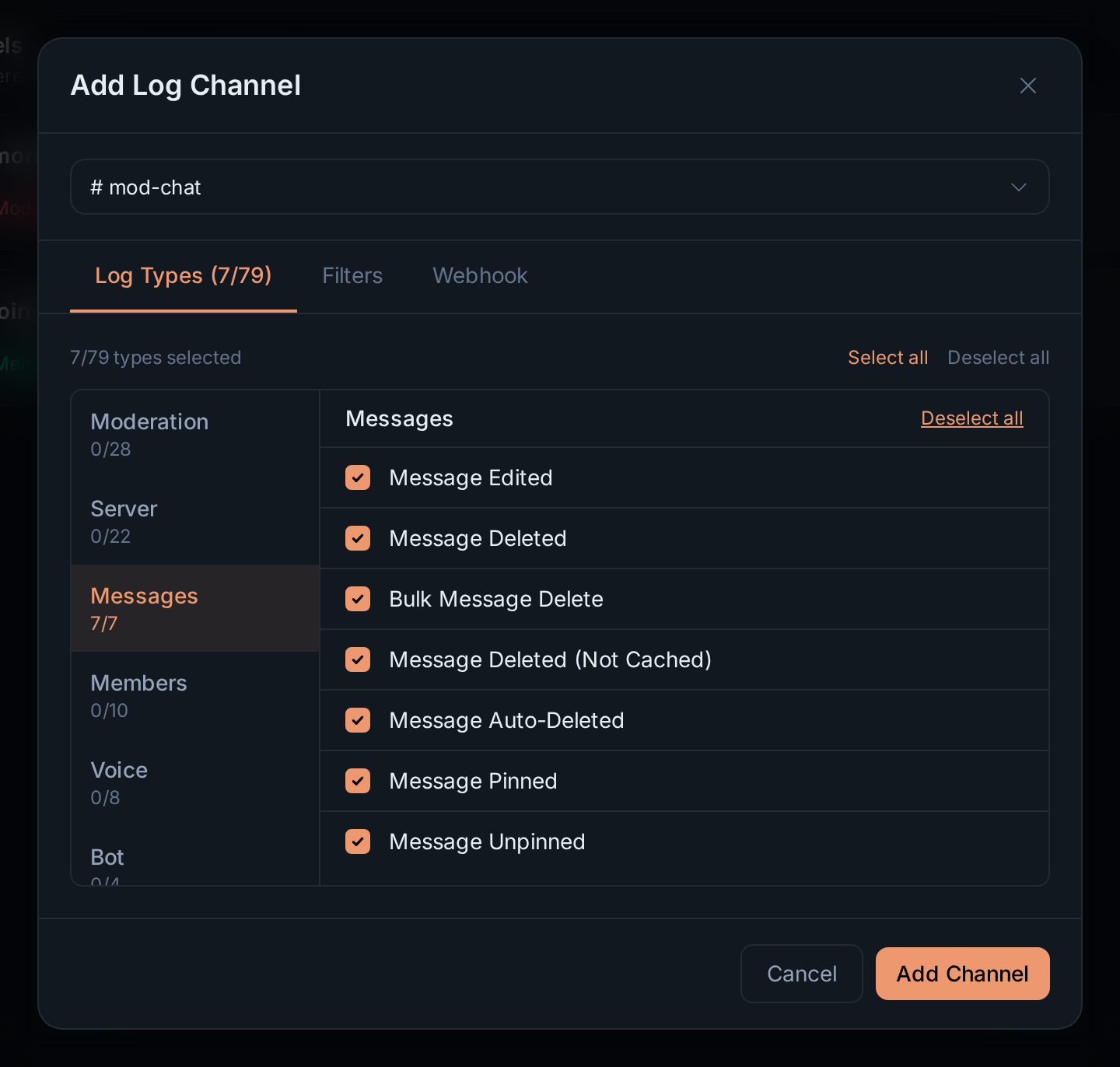Select the Members category
Image resolution: width=1120 pixels, height=1067 pixels.
(x=195, y=695)
